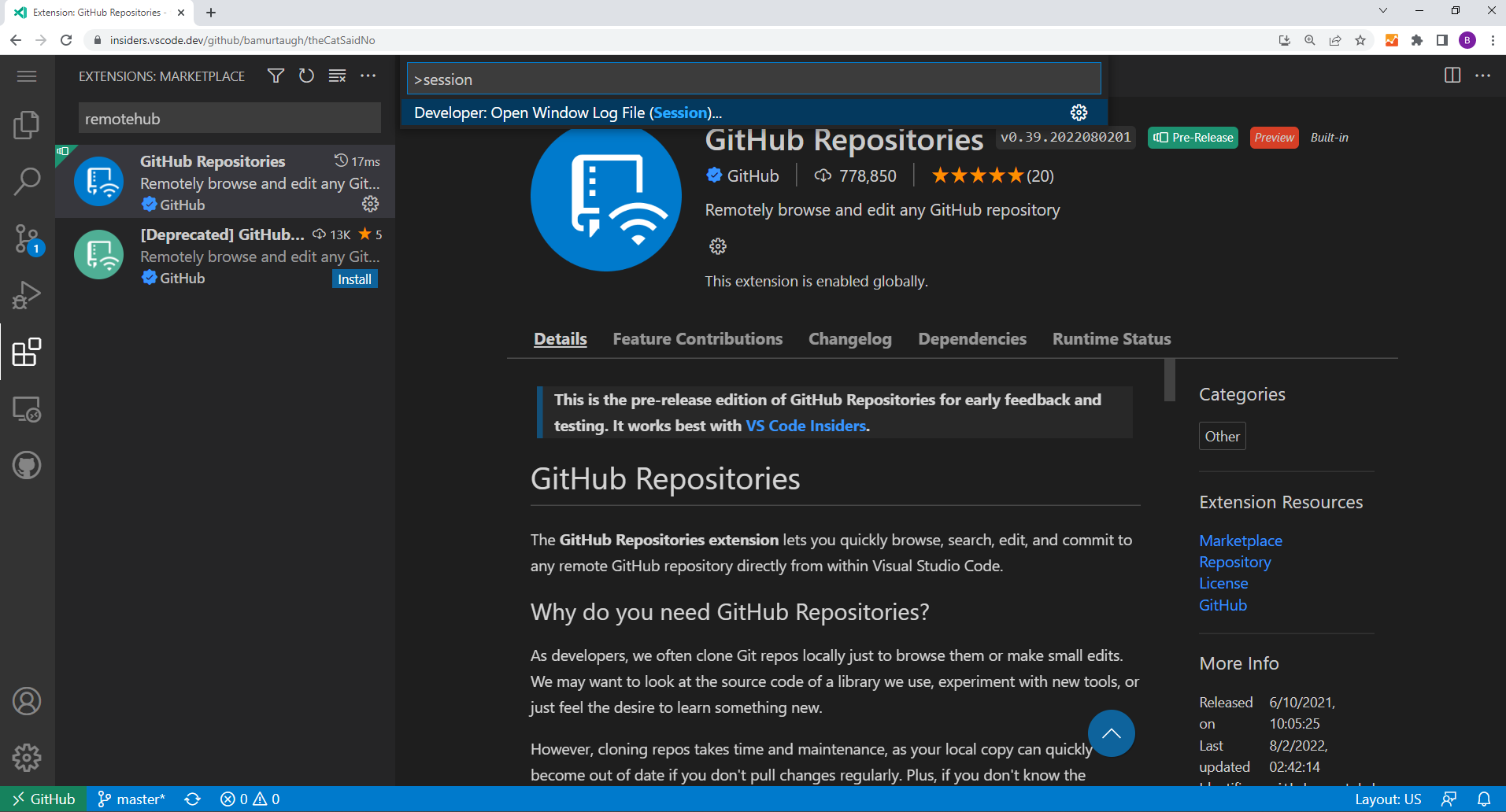This screenshot has height=812, width=1506.
Task: Open the Search view in the activity bar
Action: click(x=26, y=180)
